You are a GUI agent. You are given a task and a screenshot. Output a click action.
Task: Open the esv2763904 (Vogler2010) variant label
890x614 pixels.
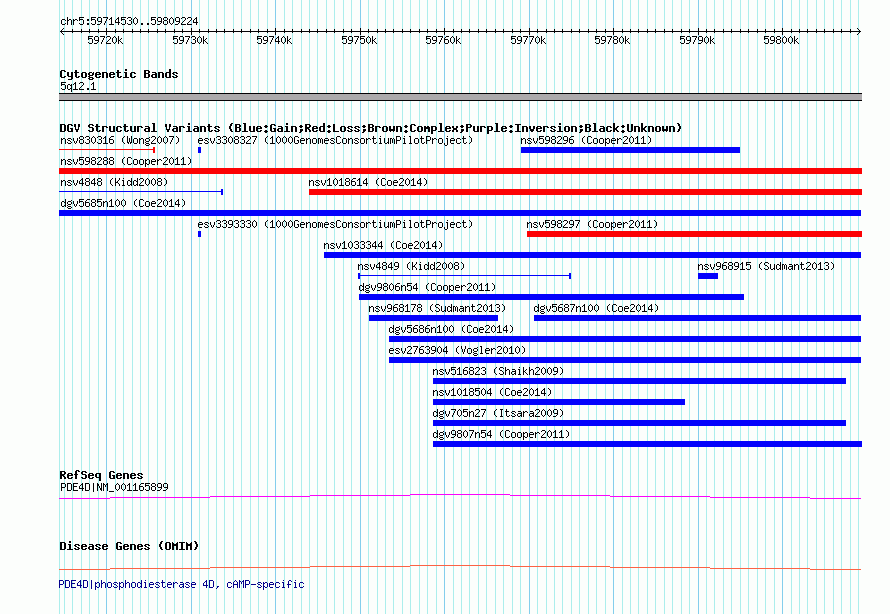[457, 350]
